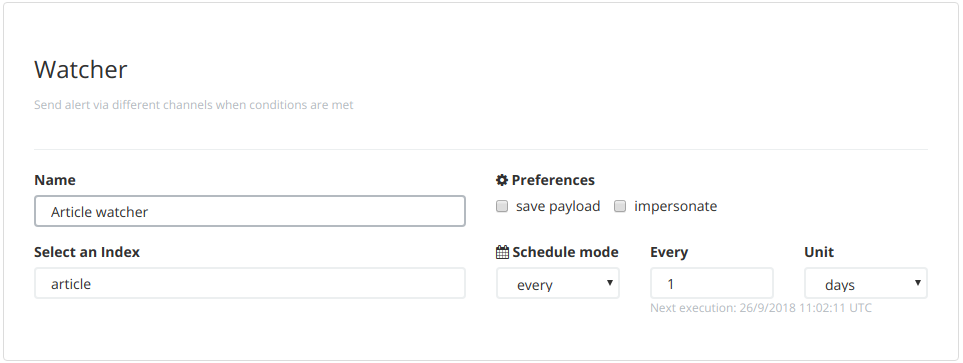
Task: Click the Preferences gear icon
Action: 502,180
